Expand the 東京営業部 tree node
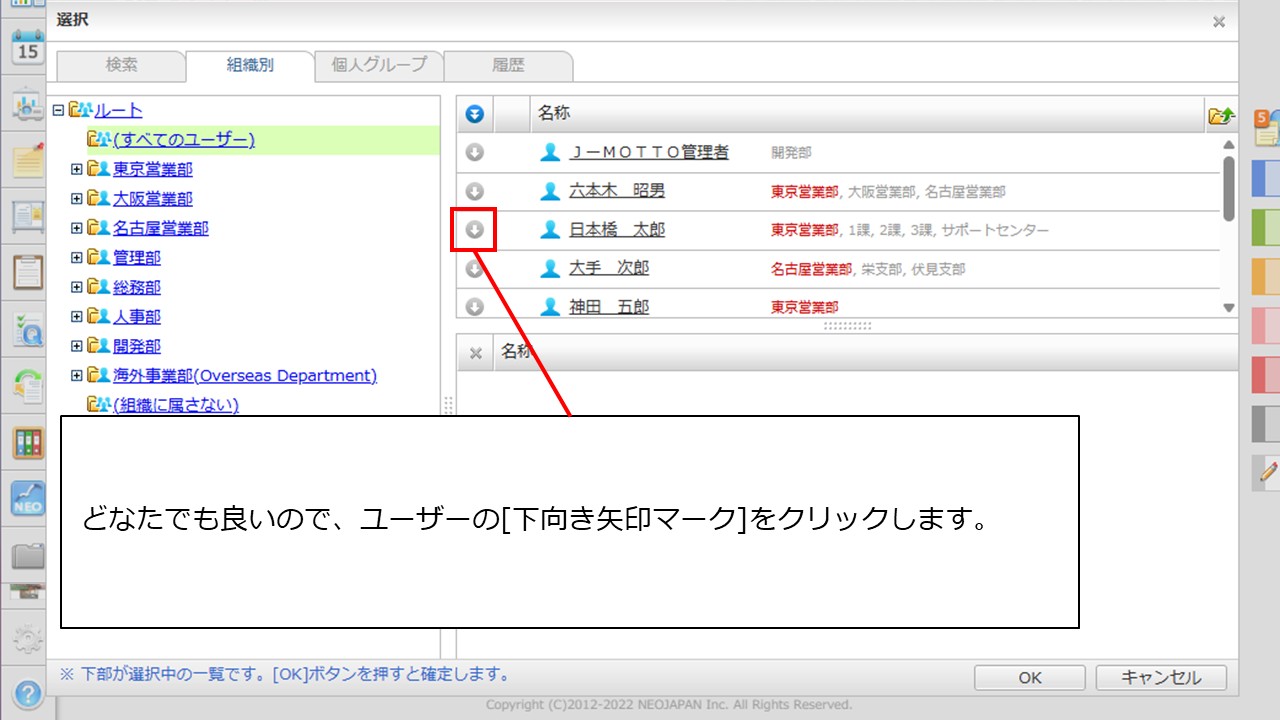1280x720 pixels. pos(77,170)
